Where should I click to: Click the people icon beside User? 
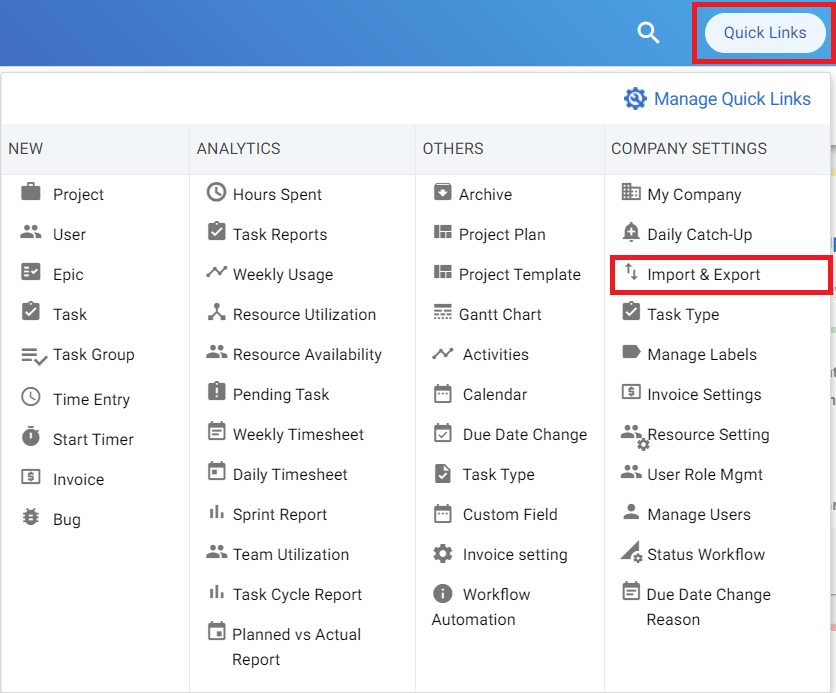30,232
